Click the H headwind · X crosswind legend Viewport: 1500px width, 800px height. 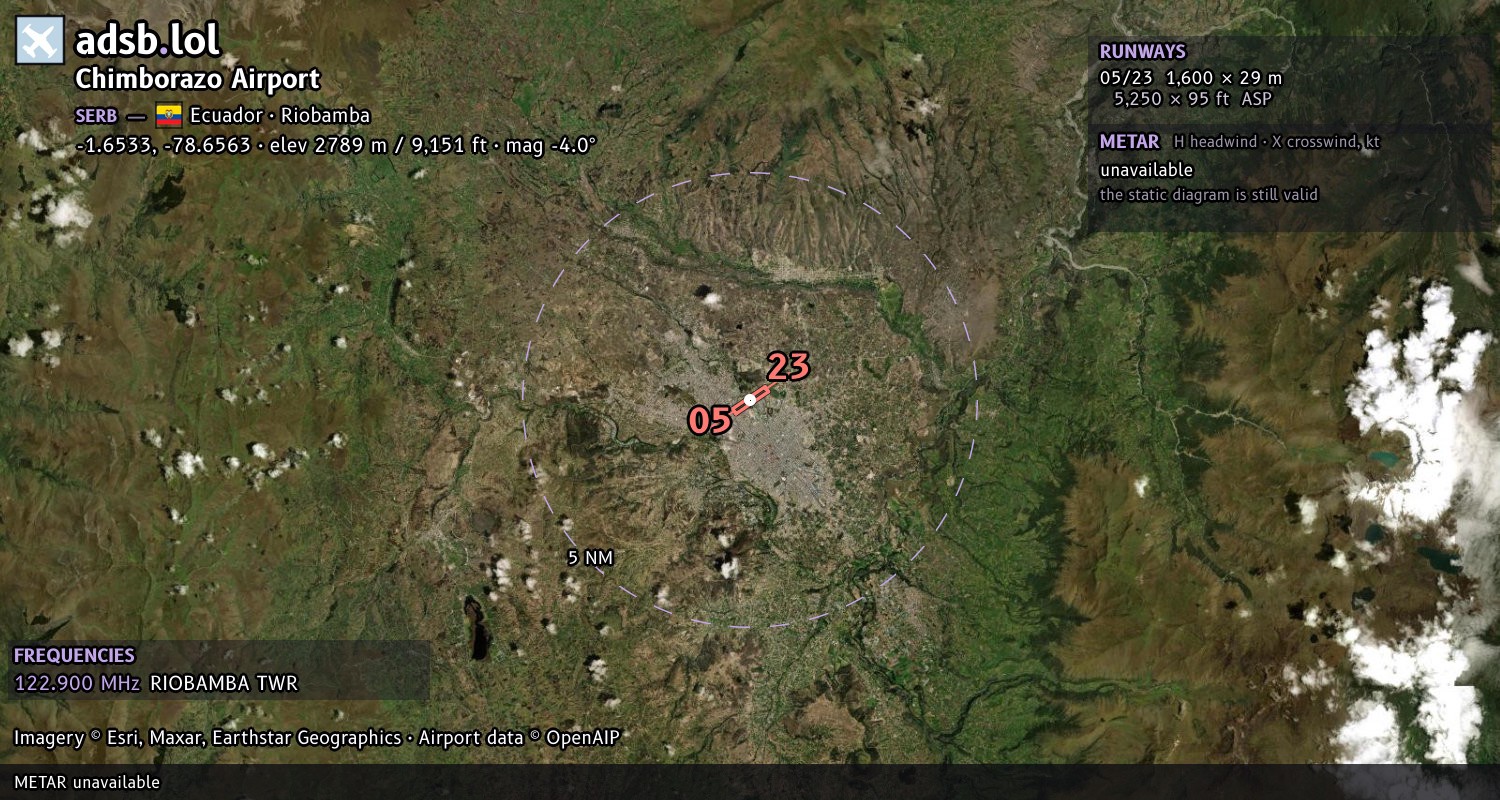(x=1277, y=142)
